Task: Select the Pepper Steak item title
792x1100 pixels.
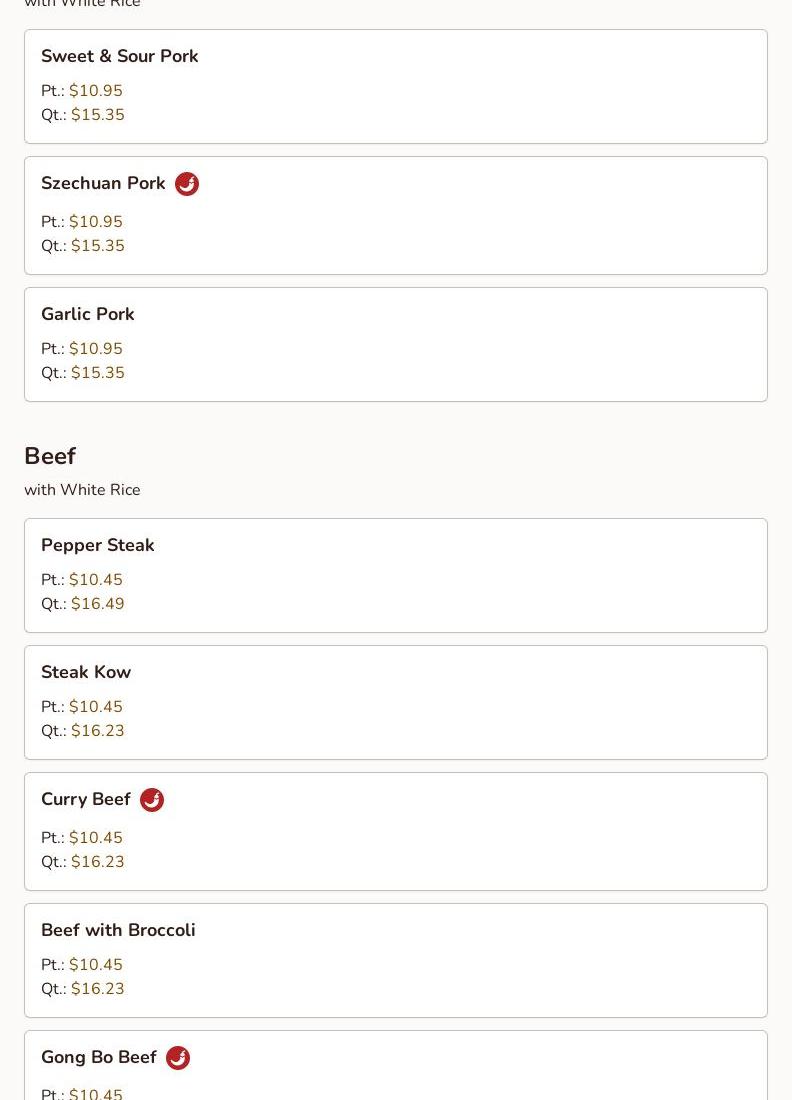Action: (x=98, y=545)
